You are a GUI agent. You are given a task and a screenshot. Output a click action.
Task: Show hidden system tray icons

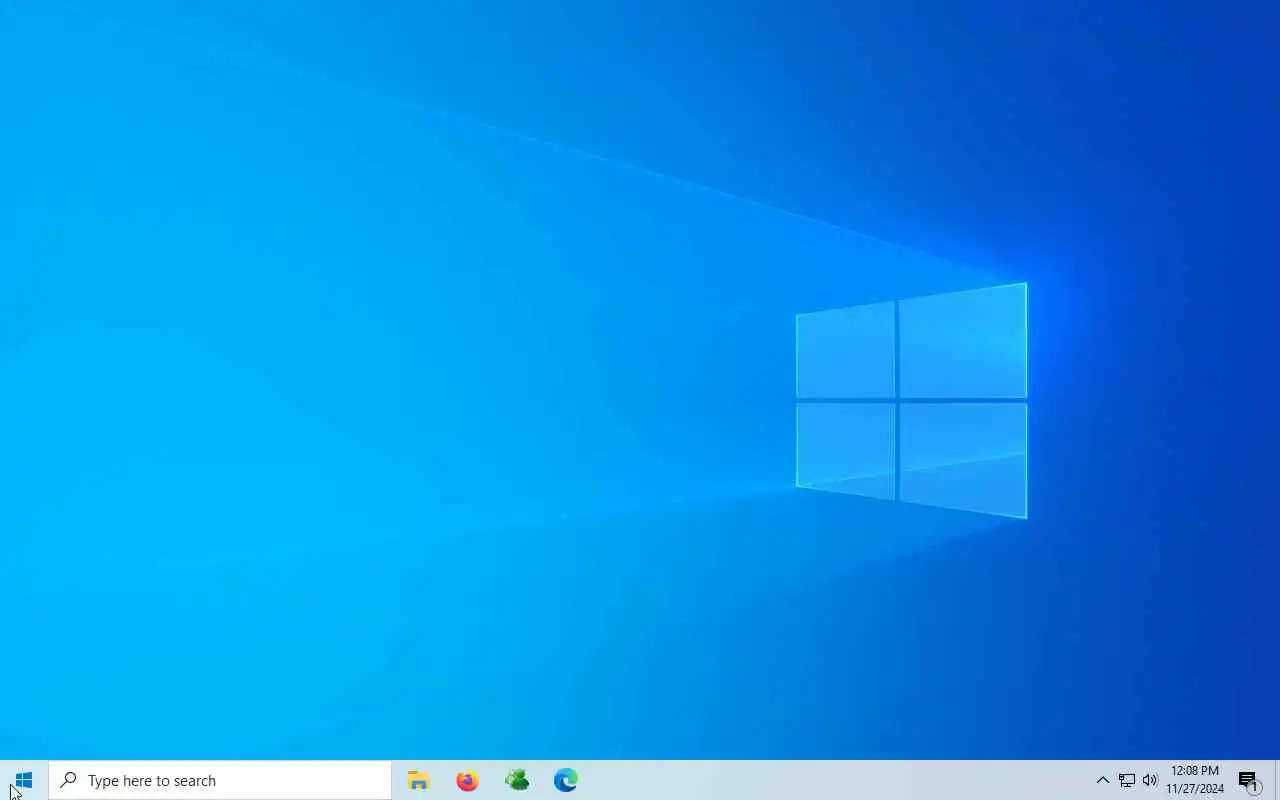1102,780
